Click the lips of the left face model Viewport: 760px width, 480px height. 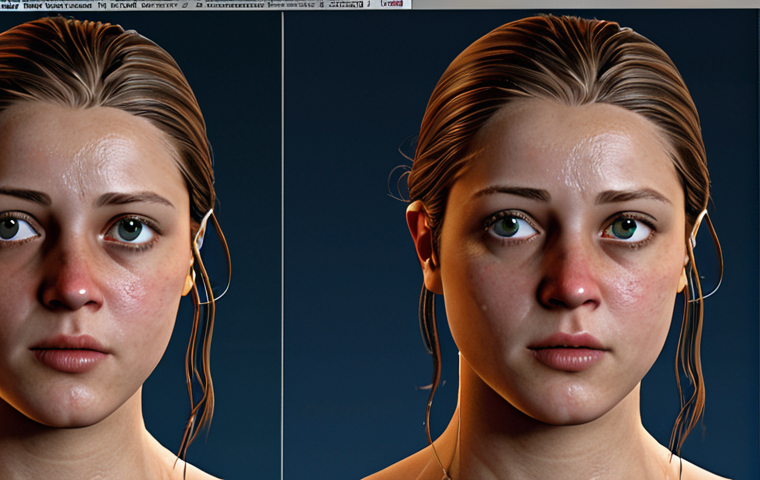(x=70, y=353)
